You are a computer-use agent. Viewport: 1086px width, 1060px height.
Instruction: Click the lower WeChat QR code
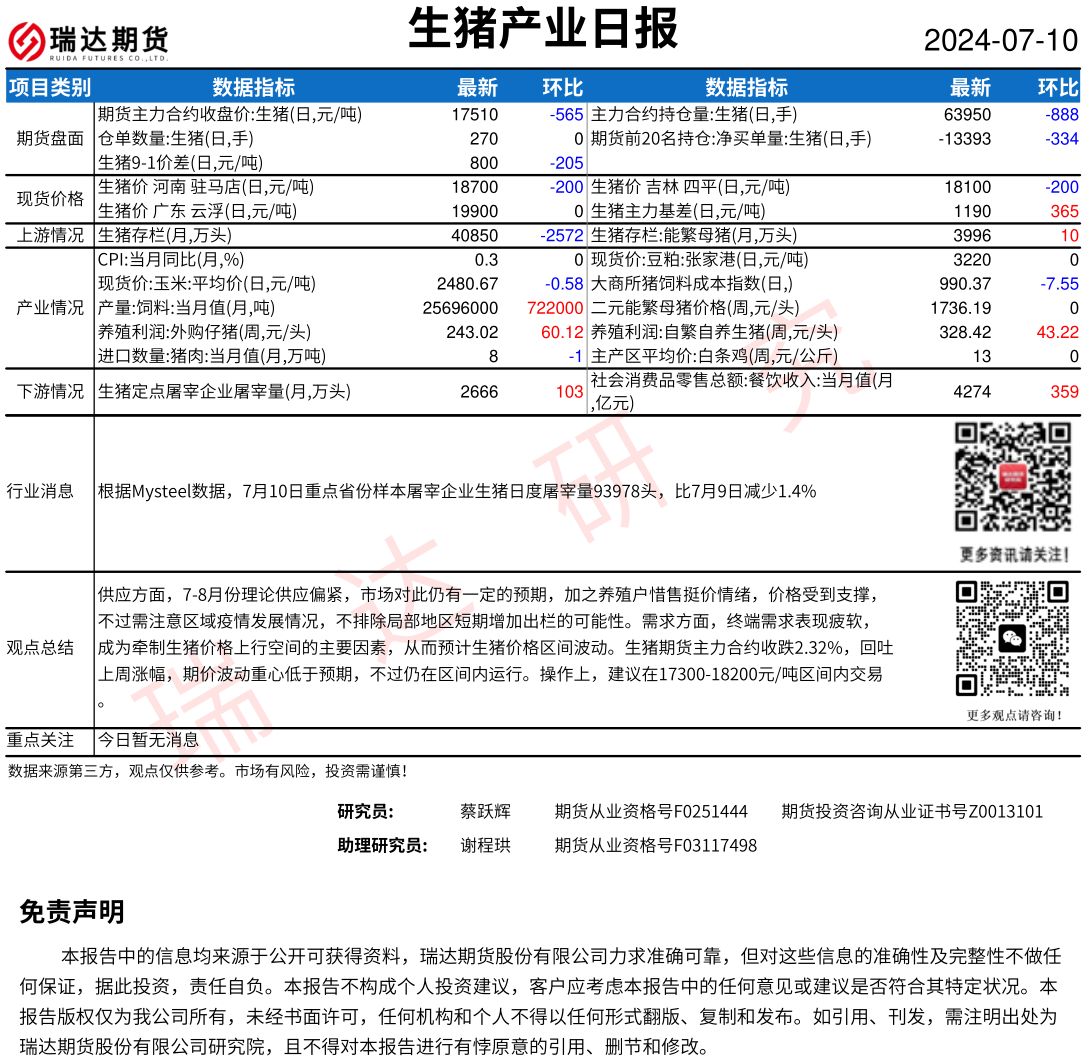click(x=1013, y=638)
